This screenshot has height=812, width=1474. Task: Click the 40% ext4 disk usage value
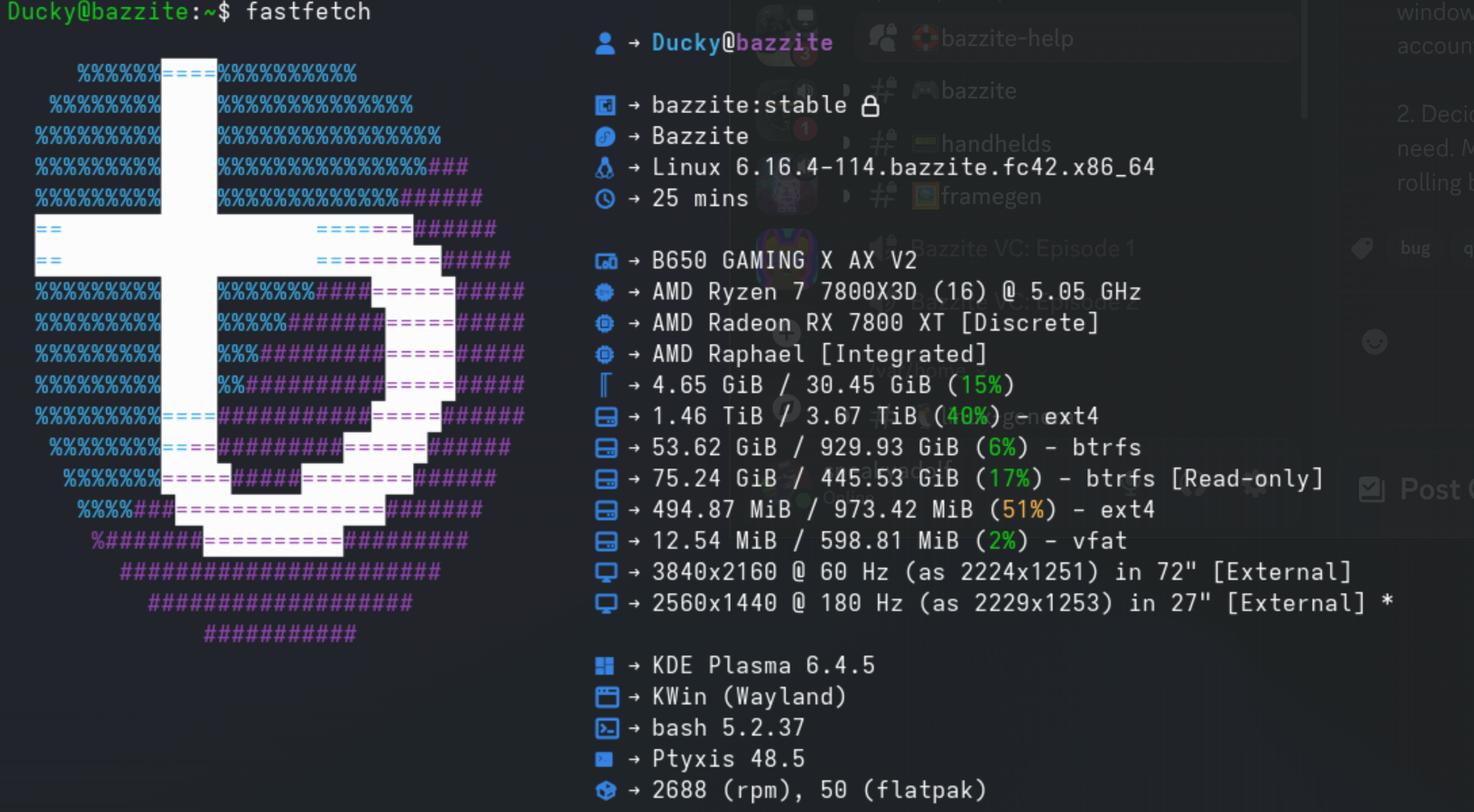(966, 417)
